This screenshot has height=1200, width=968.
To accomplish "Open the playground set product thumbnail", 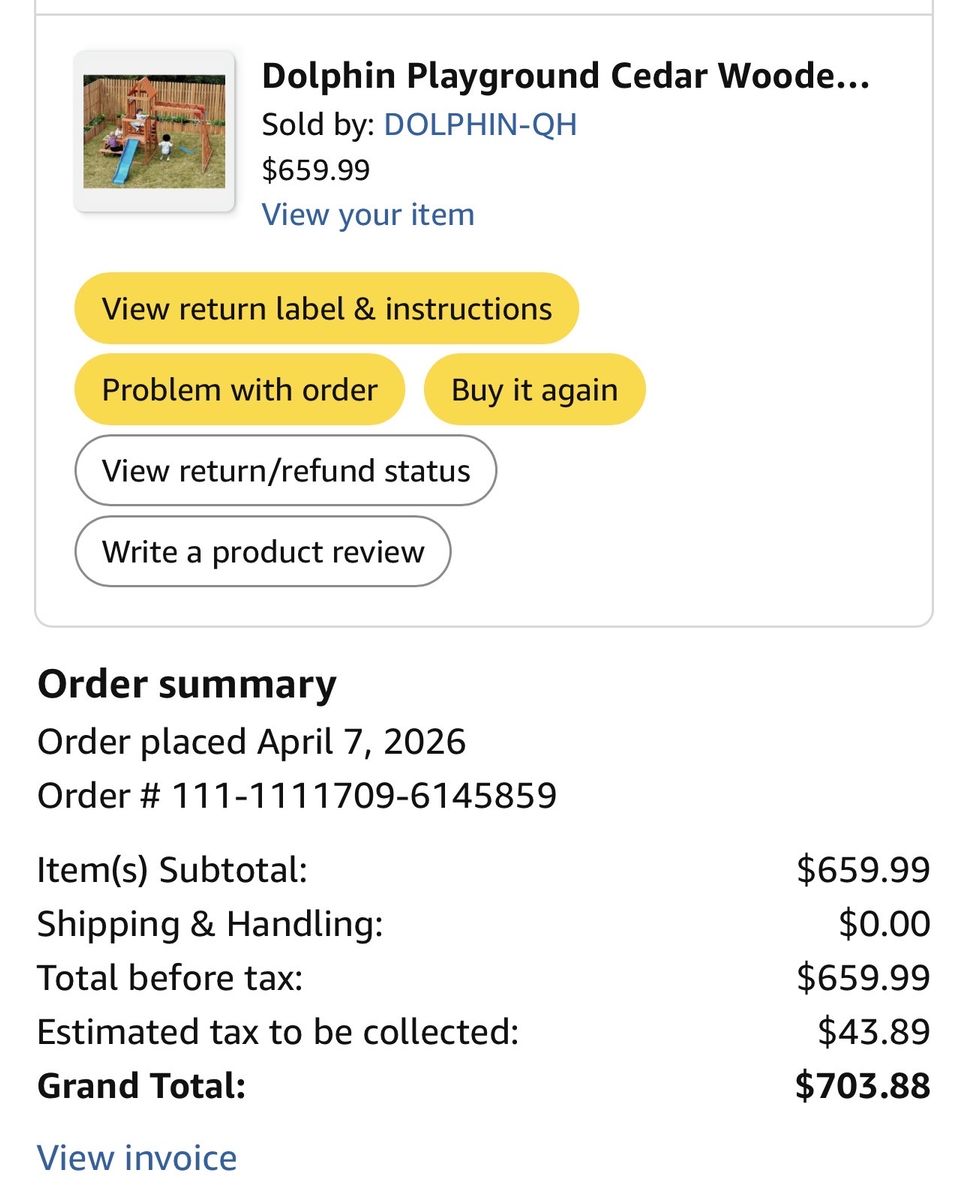I will (154, 131).
